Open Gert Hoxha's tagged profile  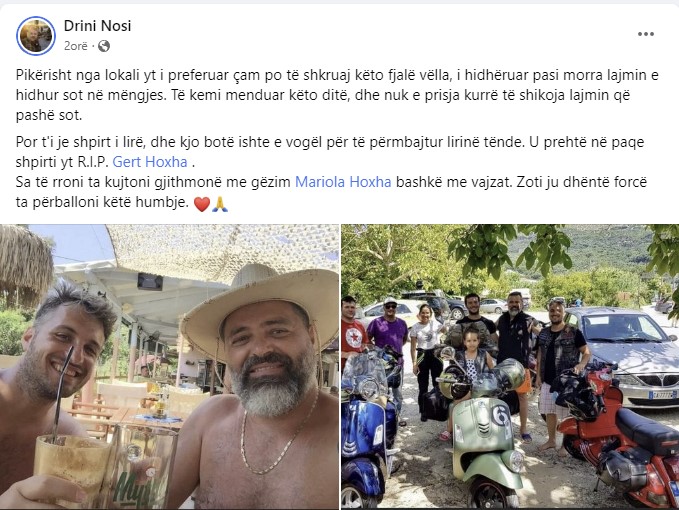150,162
